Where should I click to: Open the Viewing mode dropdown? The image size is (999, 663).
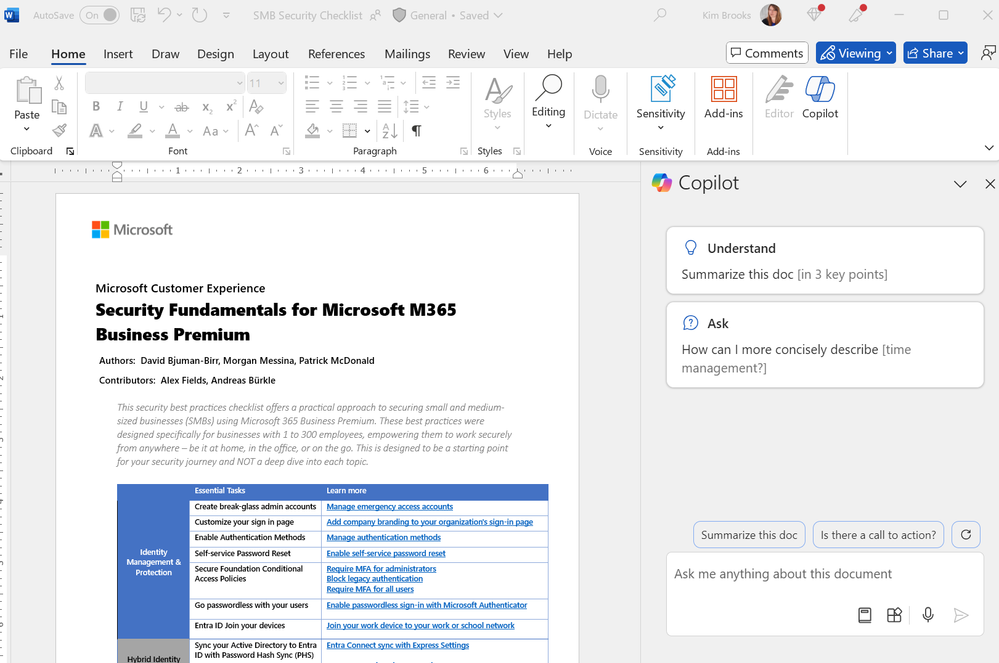click(x=856, y=53)
